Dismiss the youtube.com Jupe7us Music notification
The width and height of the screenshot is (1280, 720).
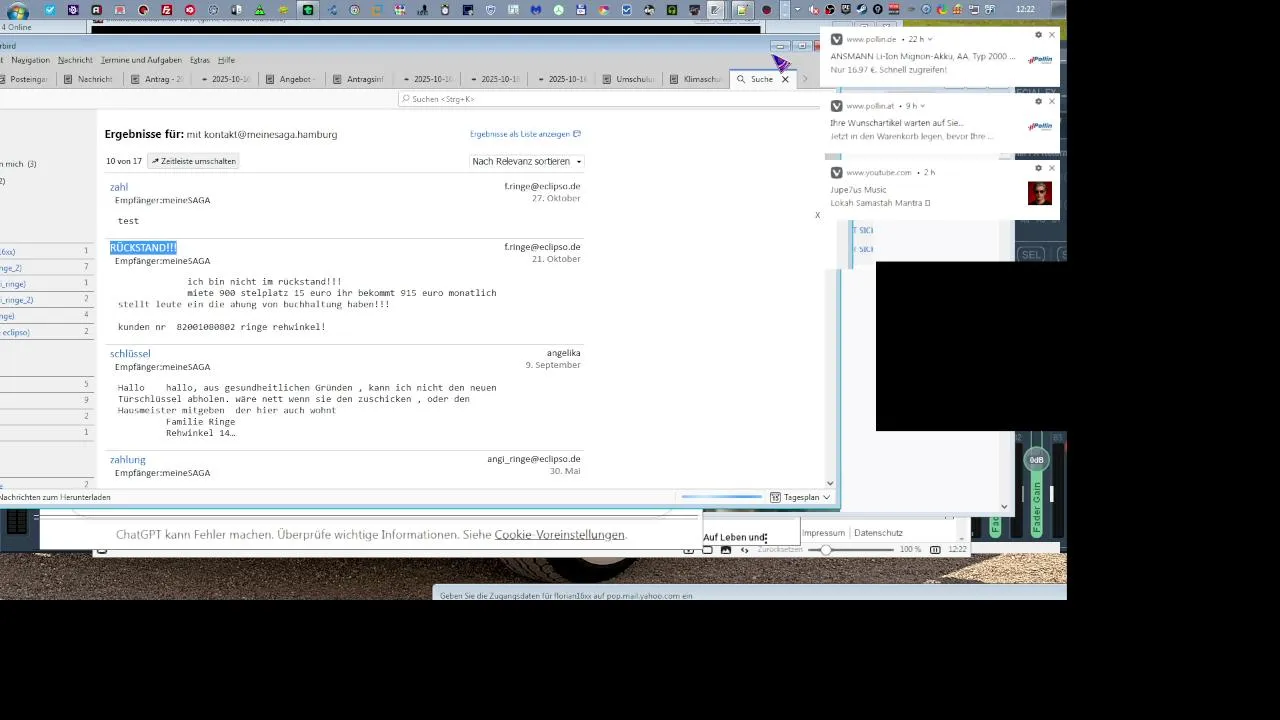point(1051,168)
